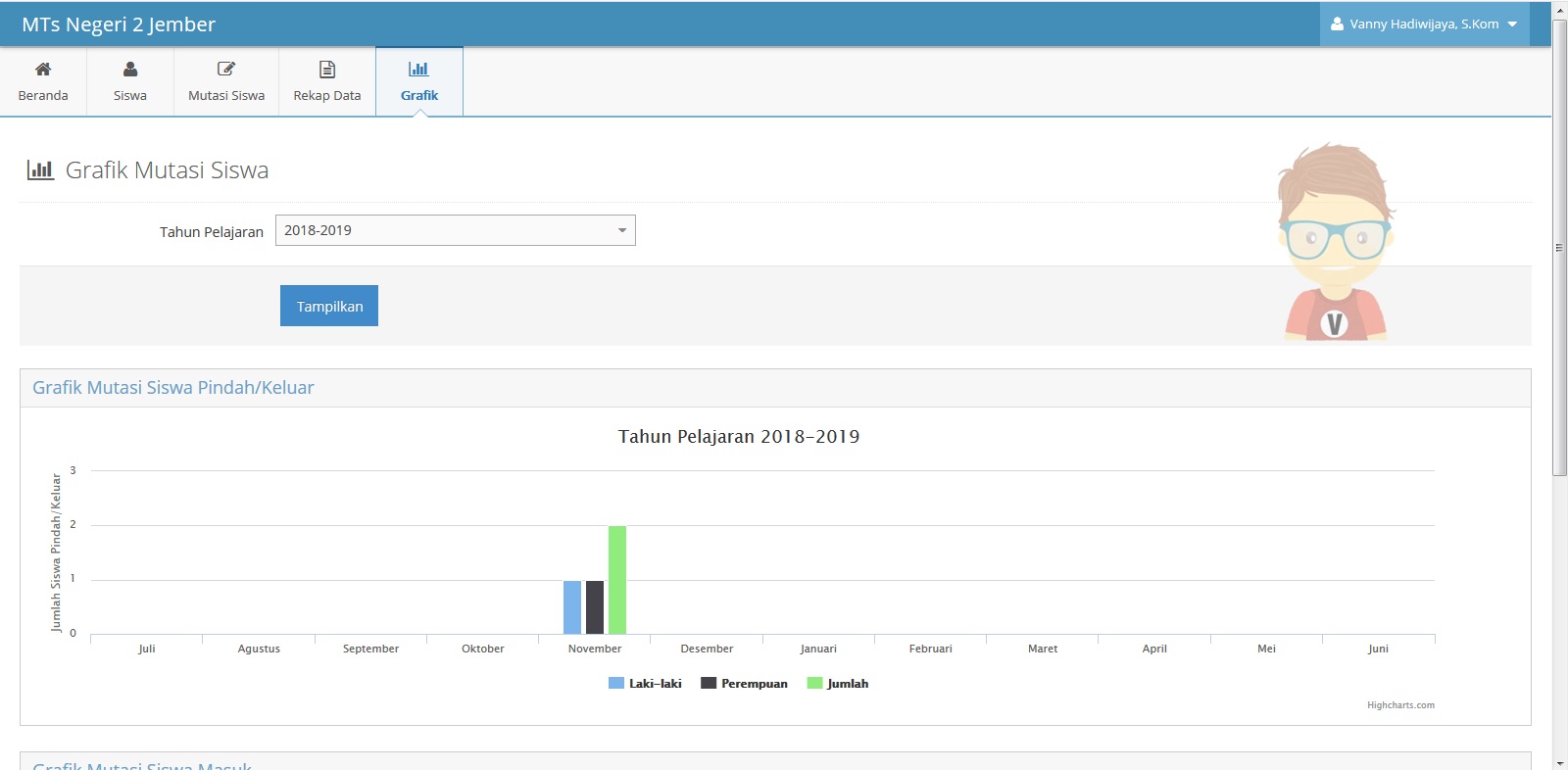Click the Juli axis label
The height and width of the screenshot is (770, 1568).
click(x=147, y=649)
